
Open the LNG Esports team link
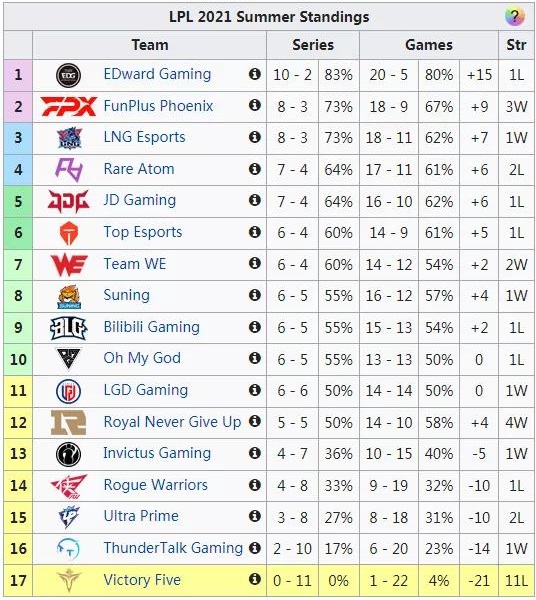pyautogui.click(x=144, y=137)
